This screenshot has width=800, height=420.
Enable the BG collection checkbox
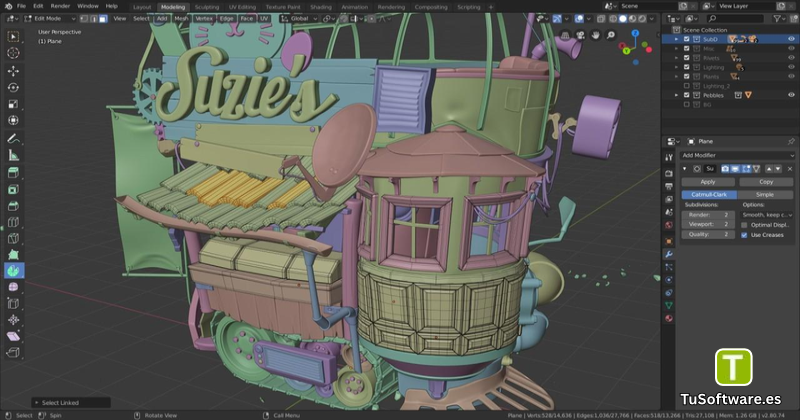(x=687, y=105)
